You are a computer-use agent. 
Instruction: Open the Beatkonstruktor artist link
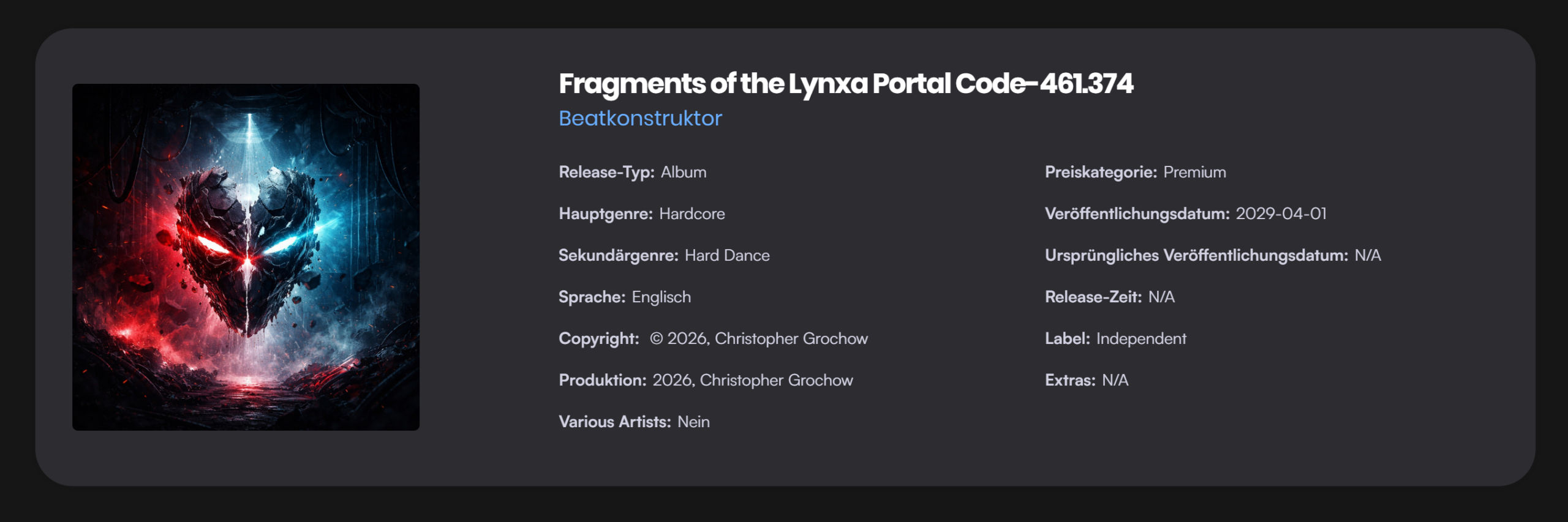[x=640, y=118]
